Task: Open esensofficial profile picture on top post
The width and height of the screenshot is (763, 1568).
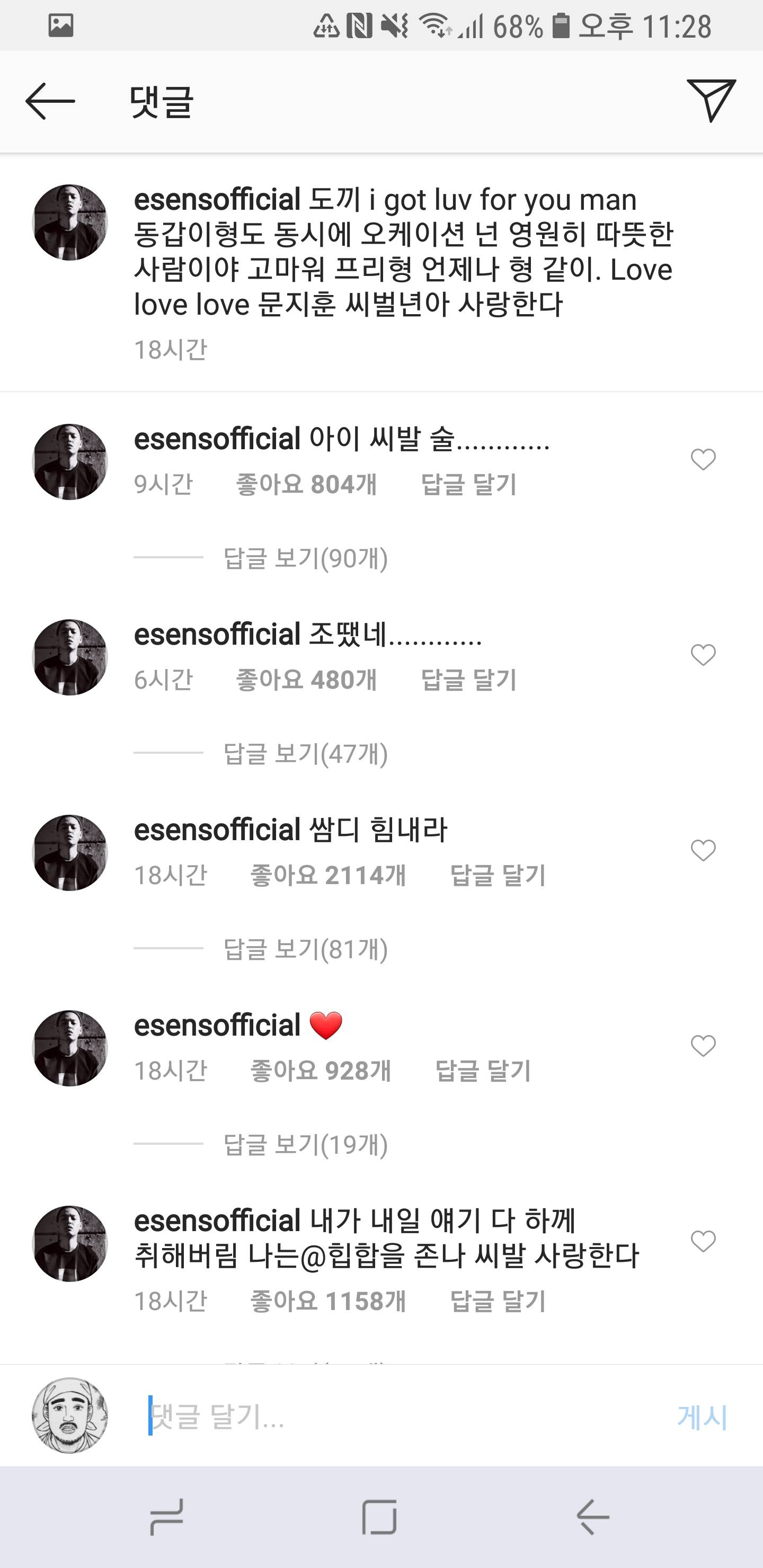Action: click(69, 223)
